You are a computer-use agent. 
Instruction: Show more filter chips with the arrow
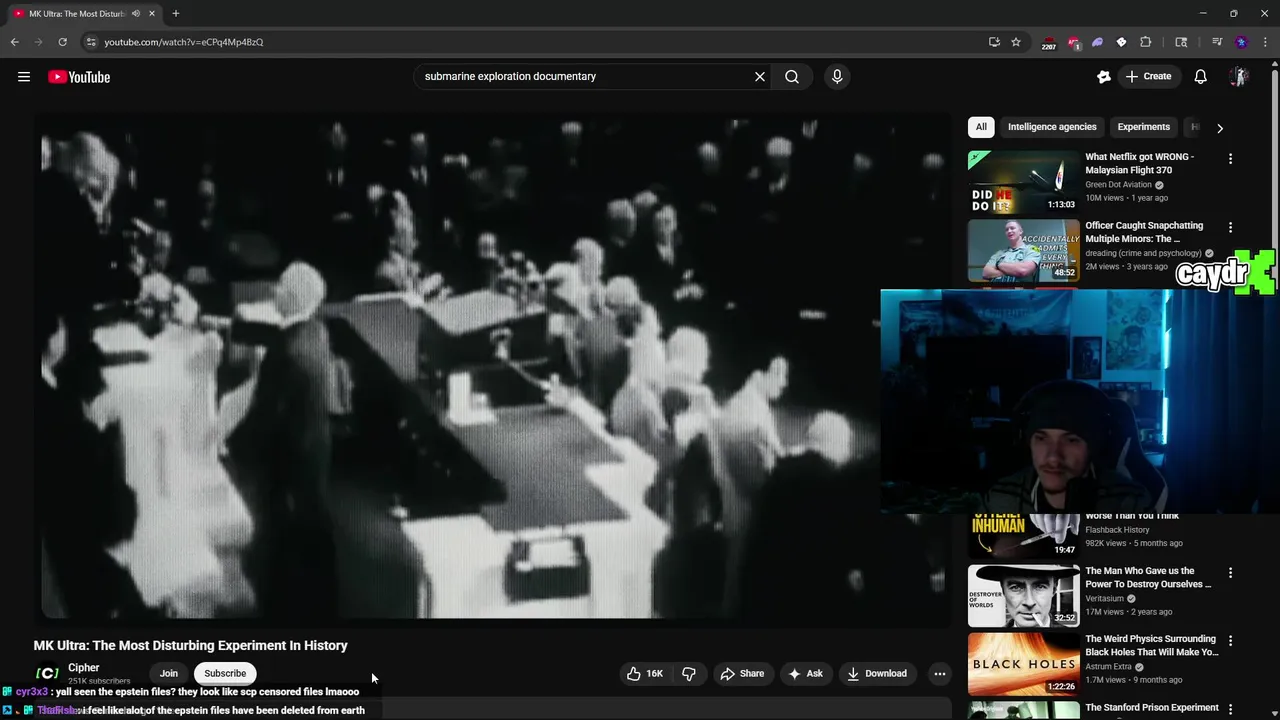(1220, 128)
